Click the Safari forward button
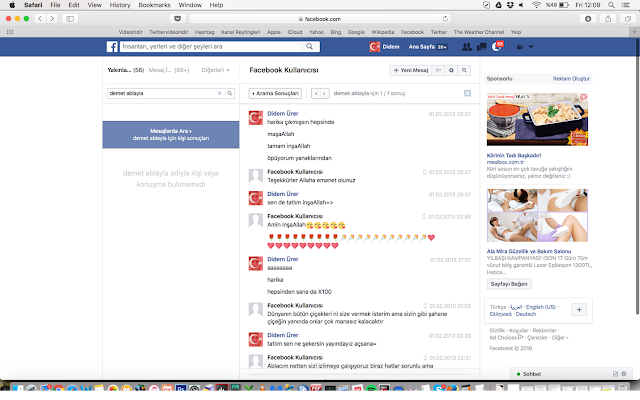Screen dimensions: 640x400 click(x=52, y=19)
